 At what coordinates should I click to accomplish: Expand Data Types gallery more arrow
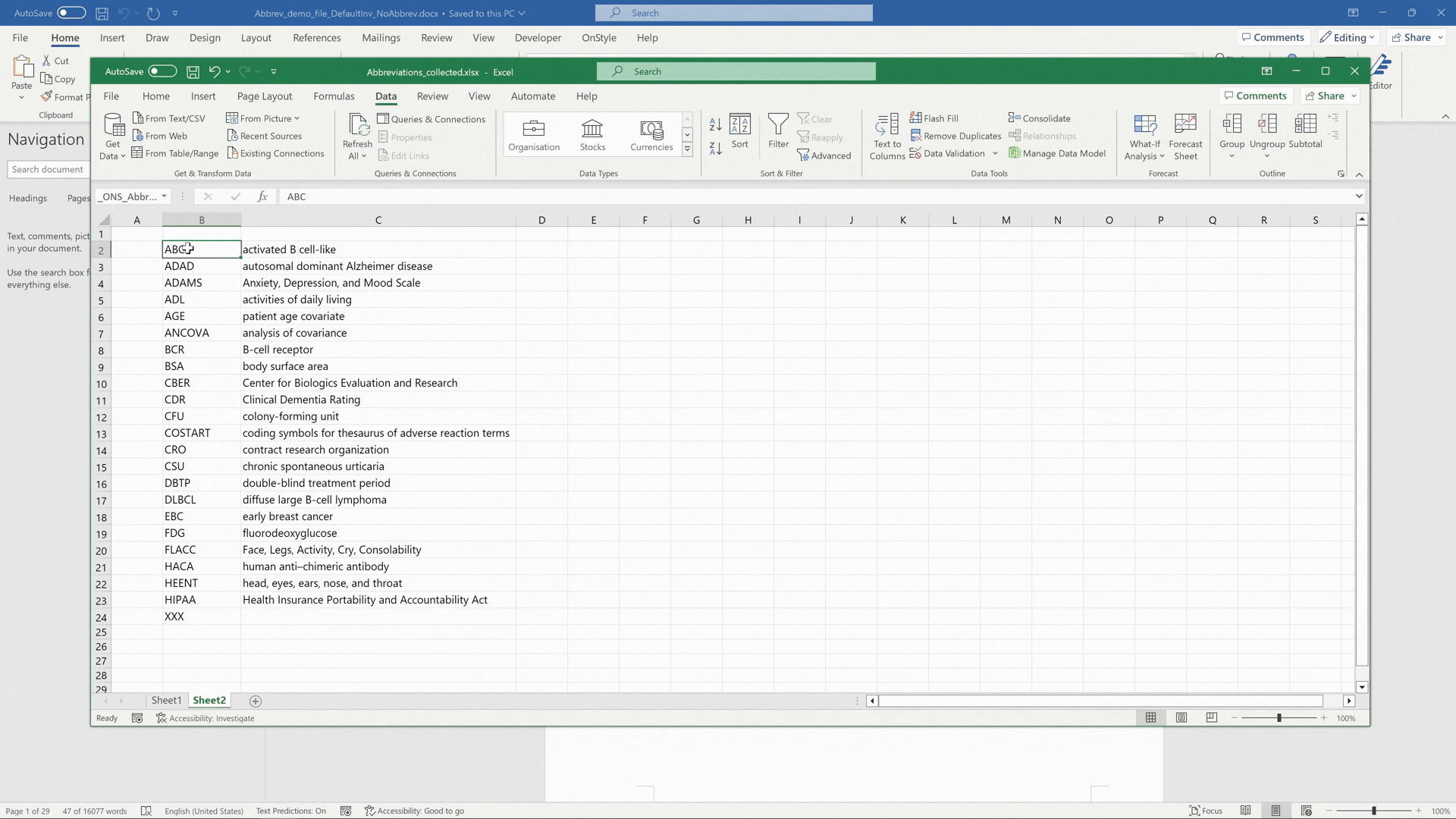coord(687,149)
